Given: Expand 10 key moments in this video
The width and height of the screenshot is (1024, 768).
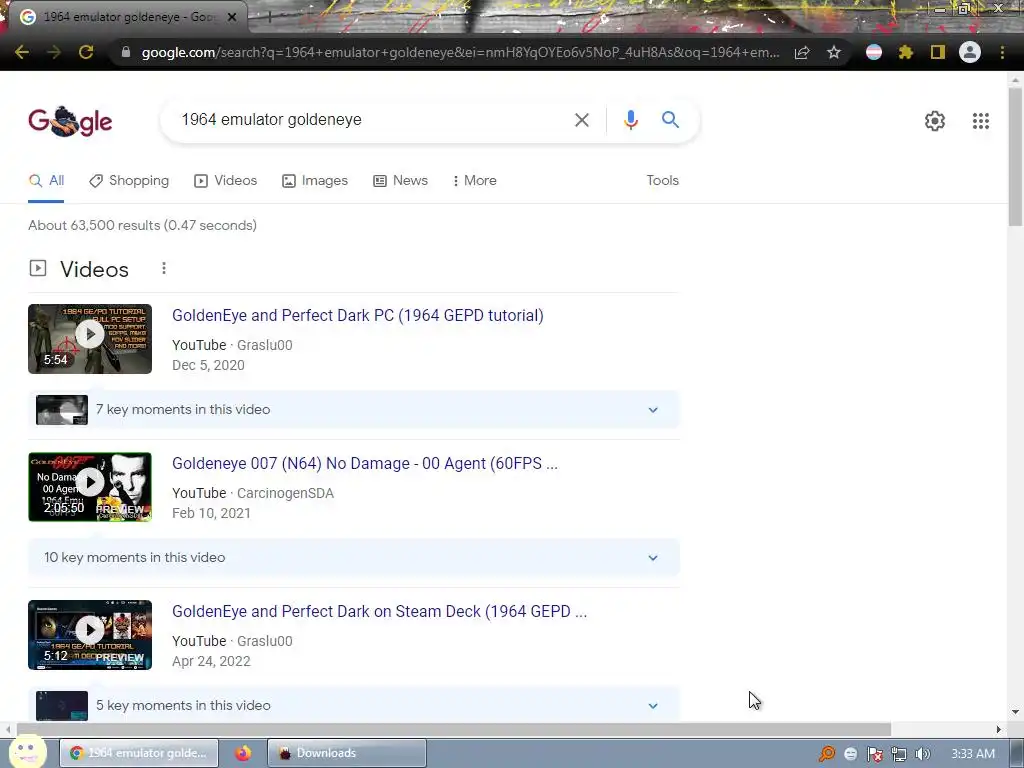Looking at the screenshot, I should 353,558.
